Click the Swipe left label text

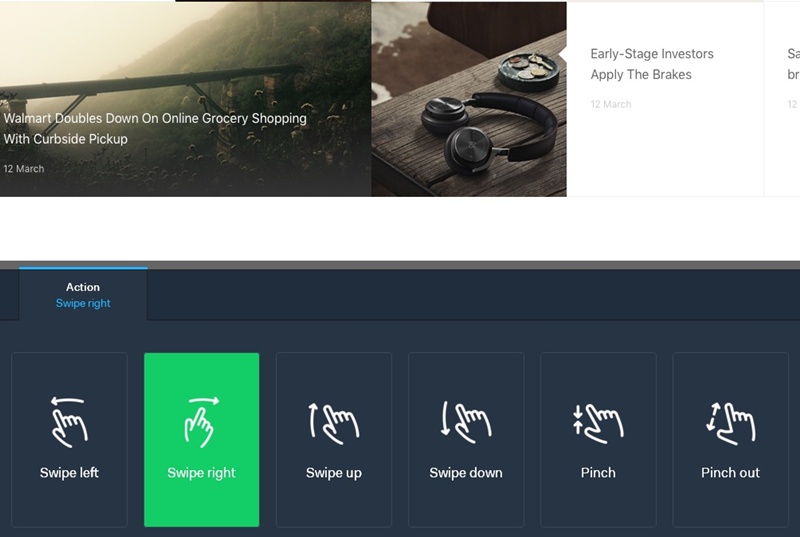pyautogui.click(x=69, y=473)
